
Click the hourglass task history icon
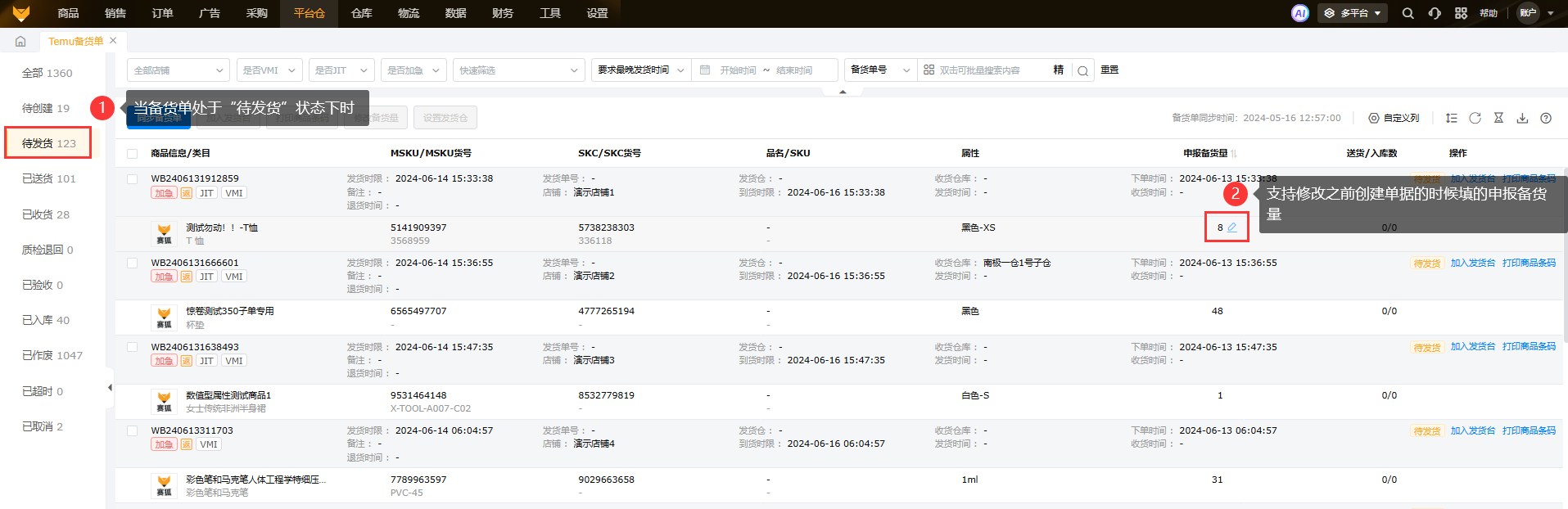tap(1498, 118)
